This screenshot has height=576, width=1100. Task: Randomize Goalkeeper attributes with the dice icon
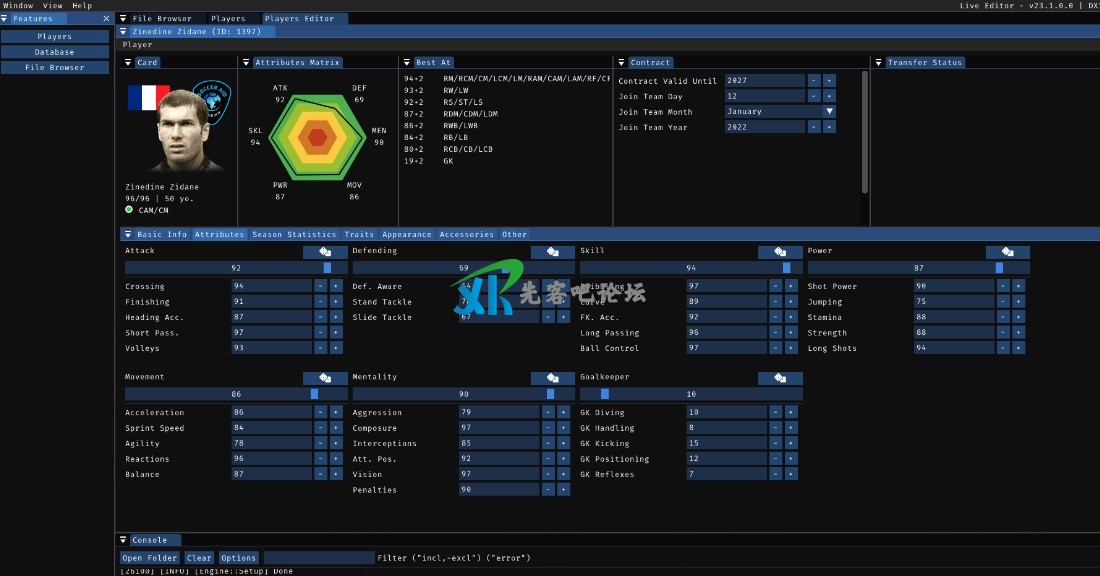click(780, 378)
